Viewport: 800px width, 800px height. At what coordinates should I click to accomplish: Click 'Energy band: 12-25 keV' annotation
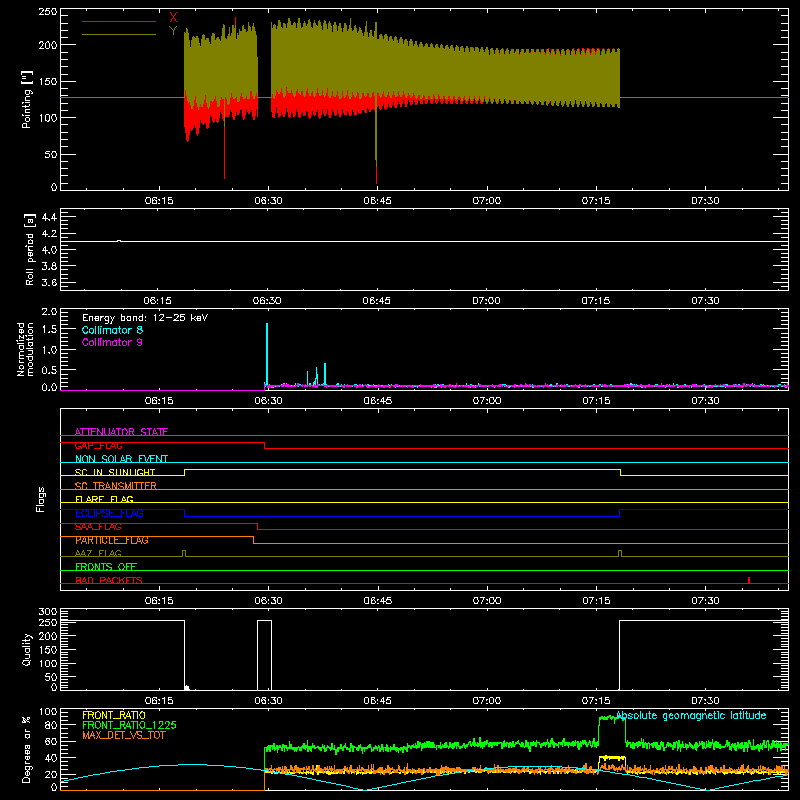(145, 318)
